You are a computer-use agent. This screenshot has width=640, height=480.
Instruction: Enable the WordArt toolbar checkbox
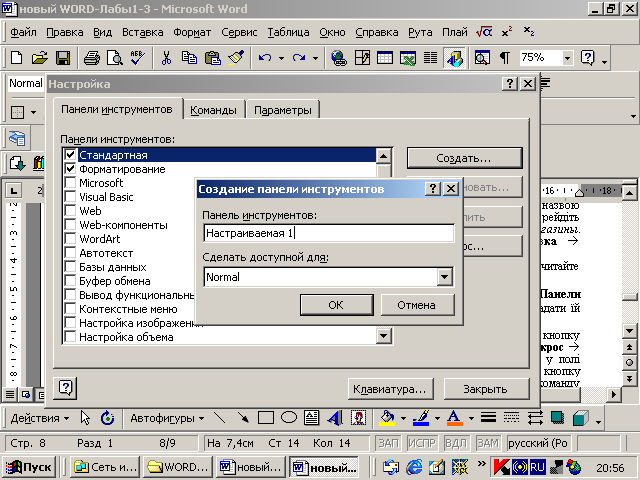pos(70,239)
